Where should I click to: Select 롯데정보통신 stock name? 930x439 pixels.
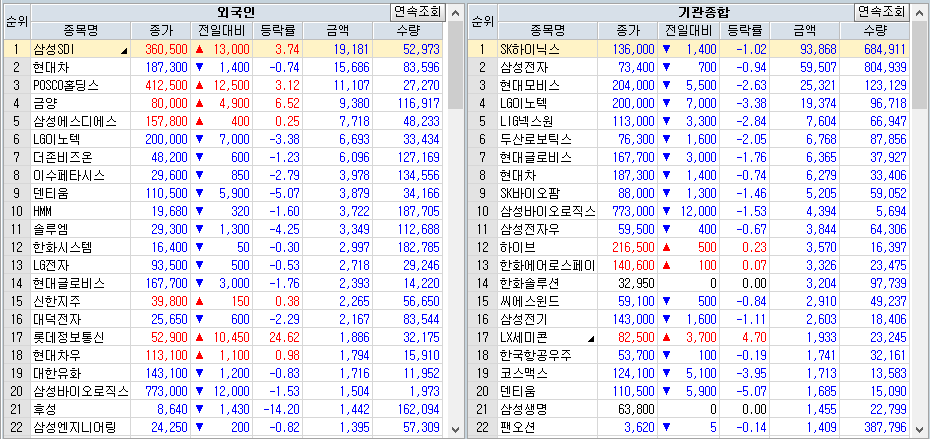point(69,339)
